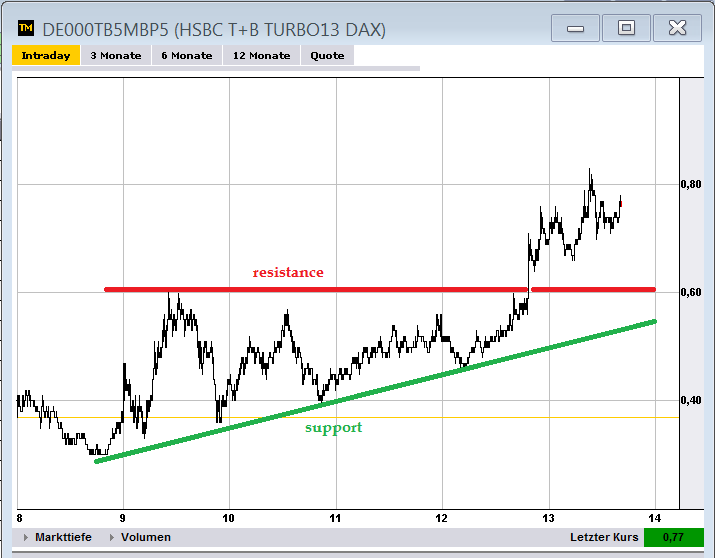Click the 13 hour label on time axis
The image size is (715, 558).
(548, 518)
